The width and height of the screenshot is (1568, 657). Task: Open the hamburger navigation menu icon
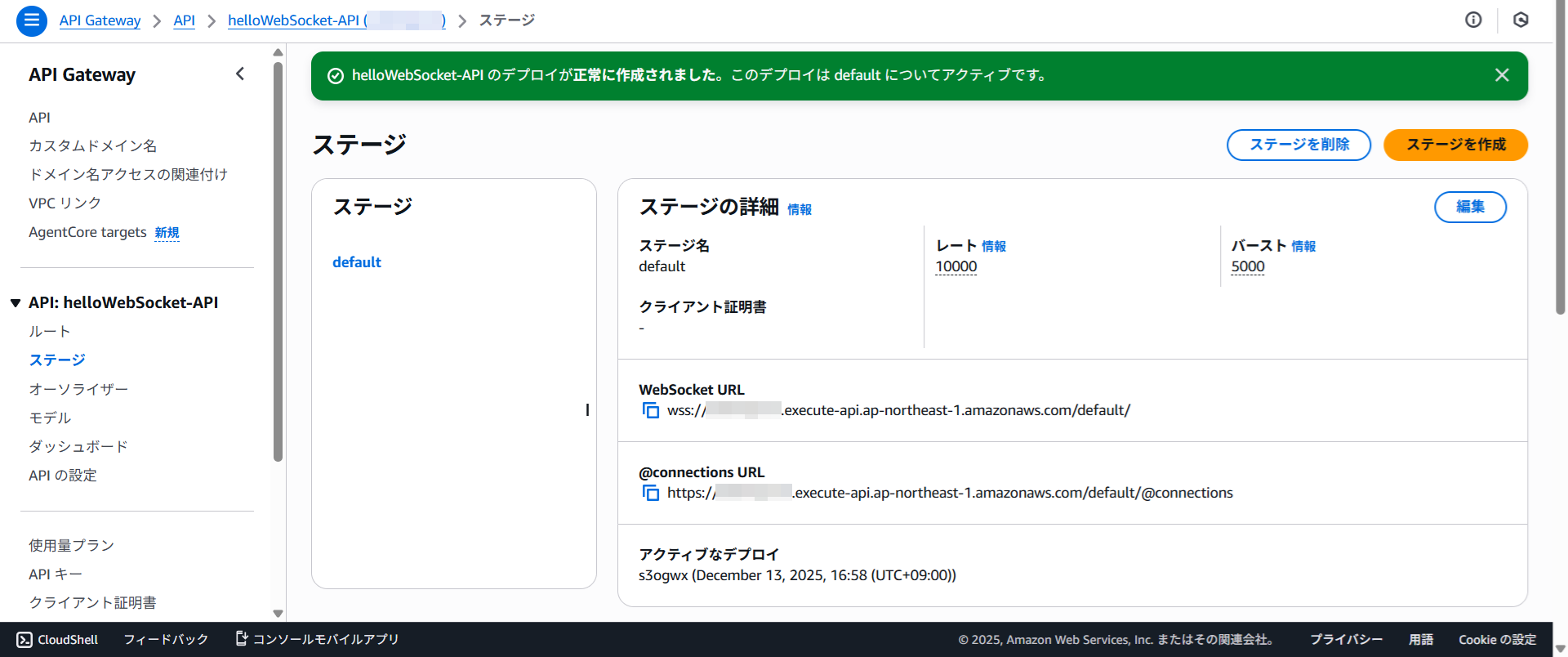click(31, 20)
